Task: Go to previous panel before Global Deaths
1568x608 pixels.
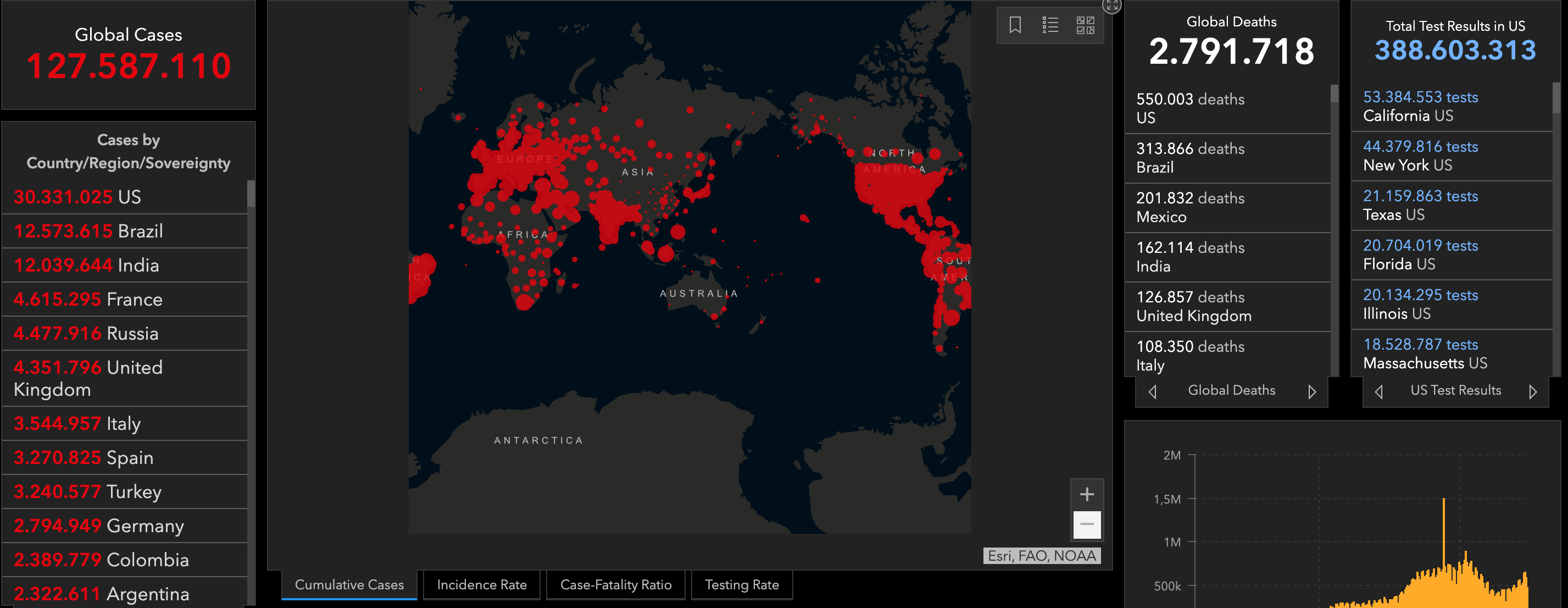Action: 1152,392
